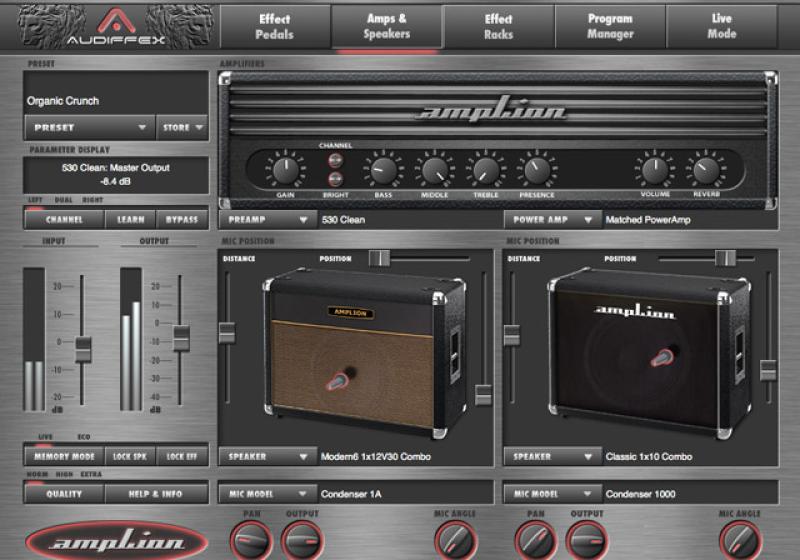Toggle the Bypass button
Image resolution: width=800 pixels, height=560 pixels.
pos(182,219)
